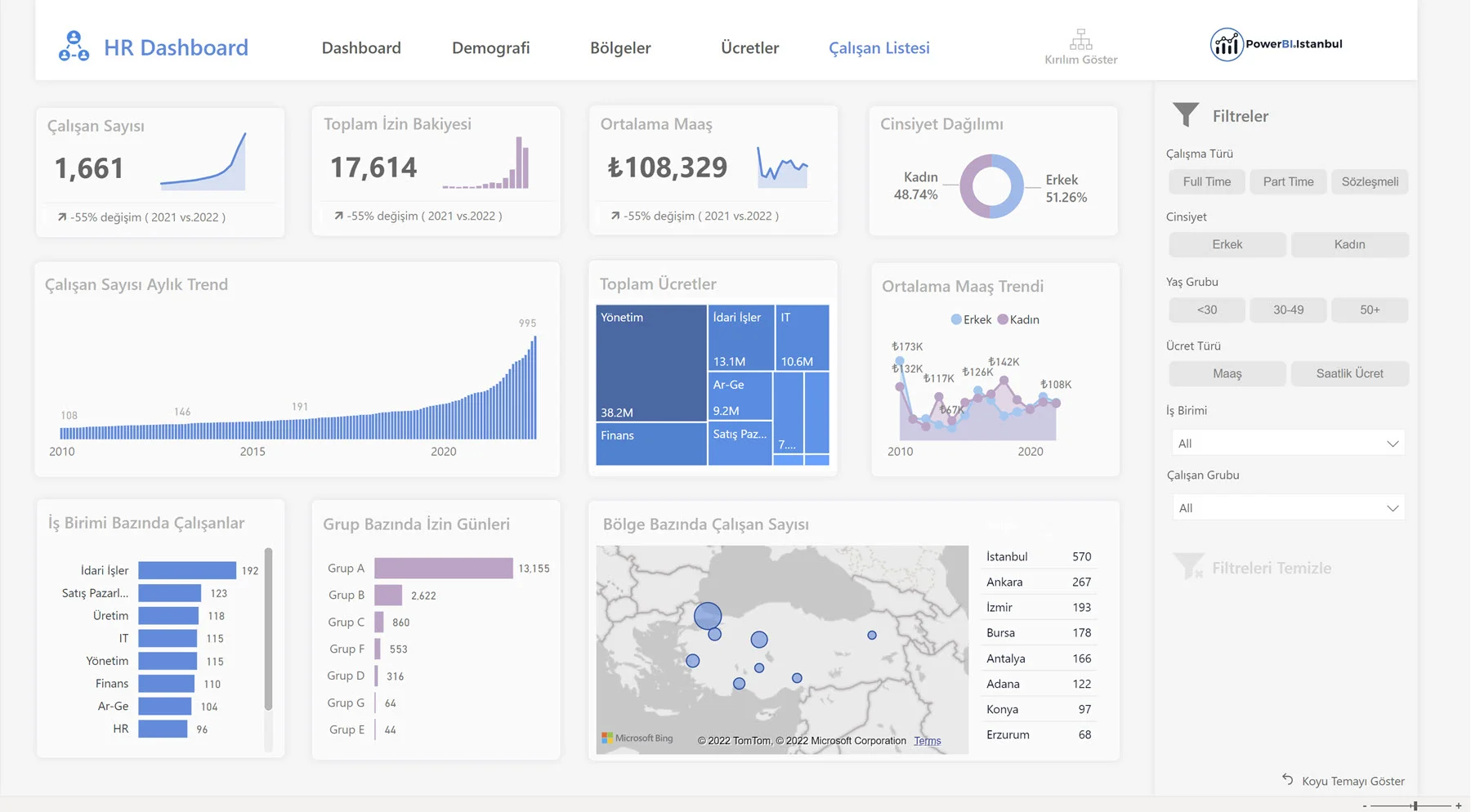Select the İstanbul row with 570

tap(1038, 556)
